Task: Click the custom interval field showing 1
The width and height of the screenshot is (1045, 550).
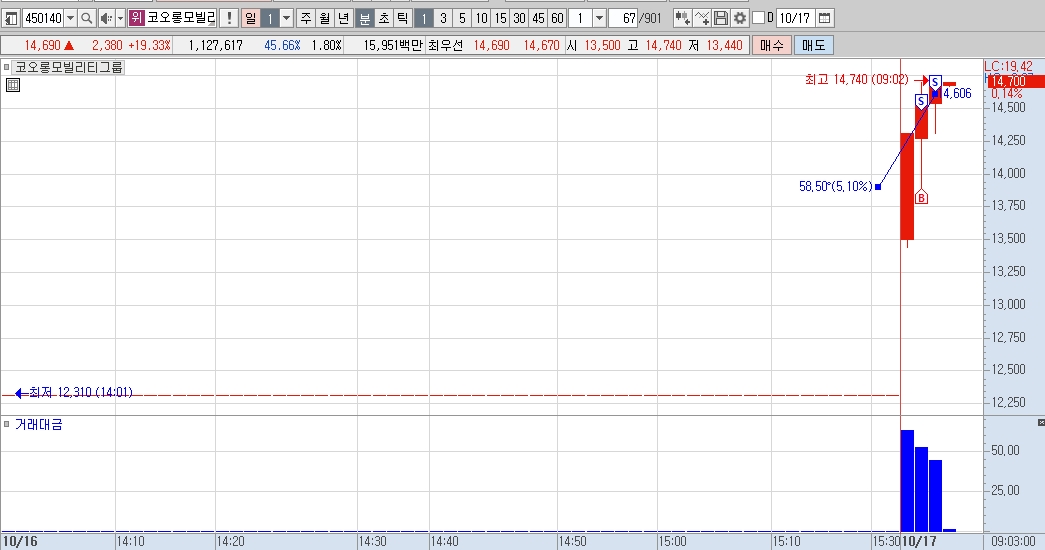Action: 580,18
